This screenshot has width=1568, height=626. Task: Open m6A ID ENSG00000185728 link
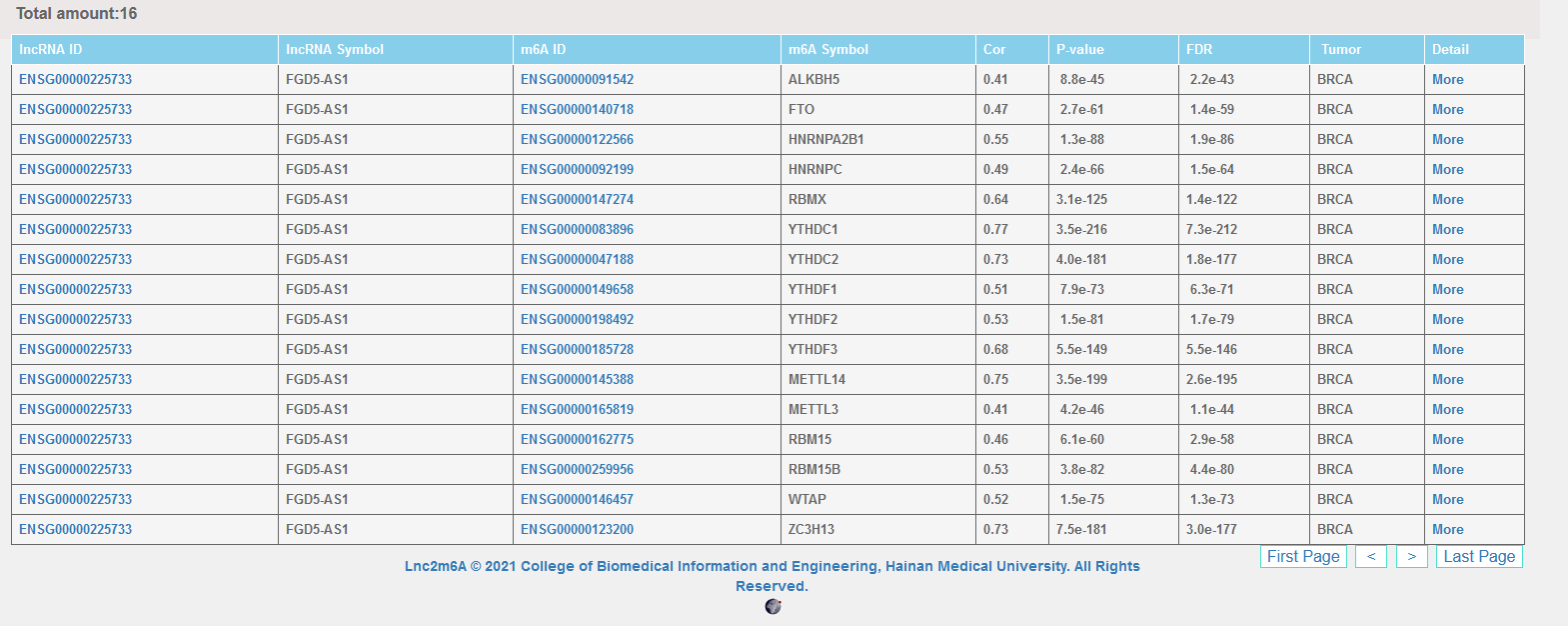pos(577,349)
